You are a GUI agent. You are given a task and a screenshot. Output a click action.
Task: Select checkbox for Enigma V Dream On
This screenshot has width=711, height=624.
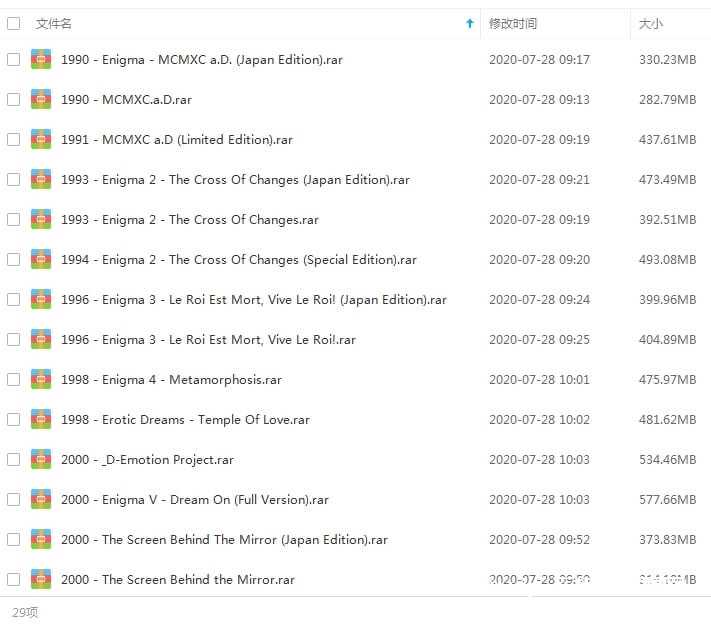pyautogui.click(x=14, y=499)
